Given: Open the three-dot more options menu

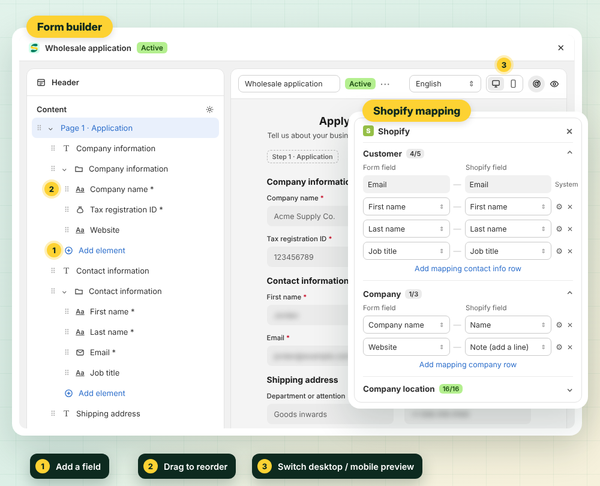Looking at the screenshot, I should [385, 84].
